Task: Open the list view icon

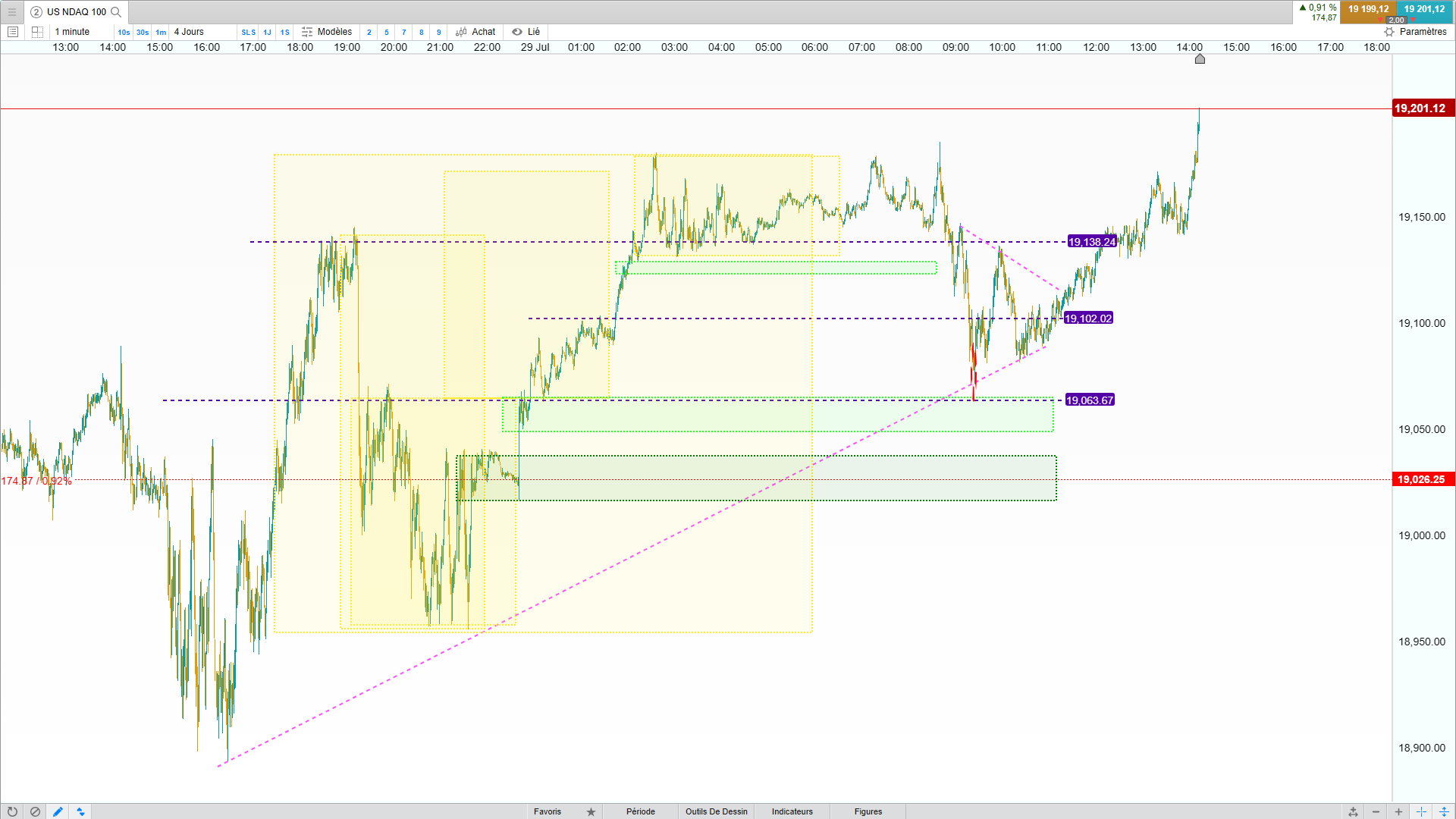Action: point(13,32)
